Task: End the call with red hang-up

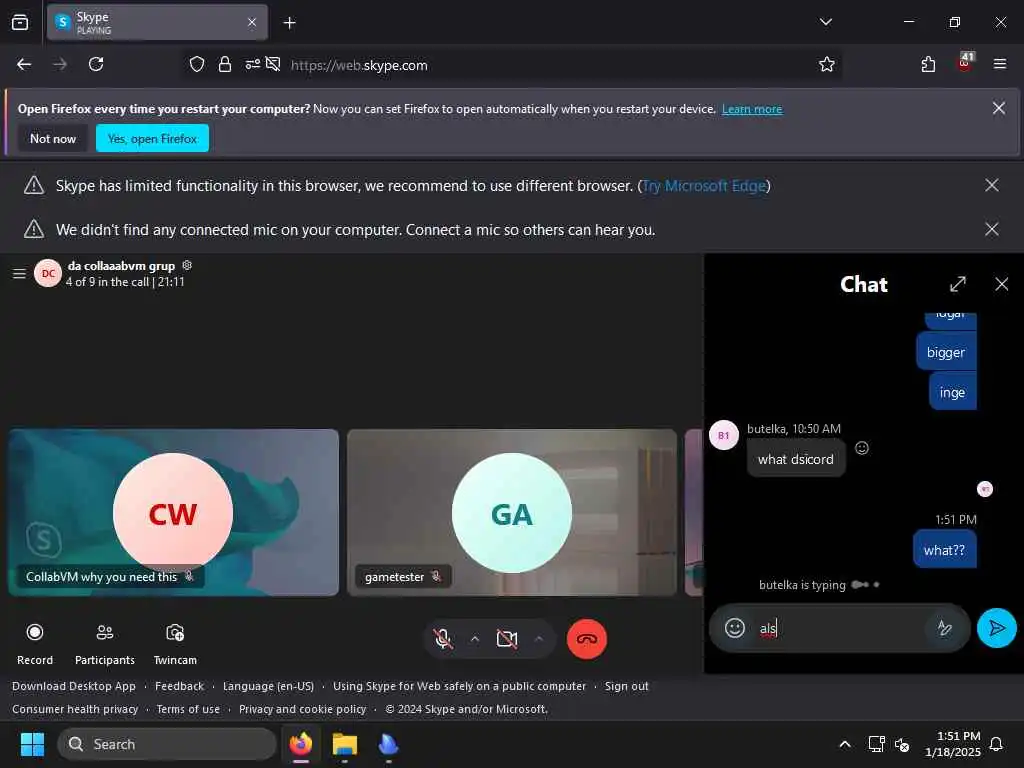Action: (586, 639)
